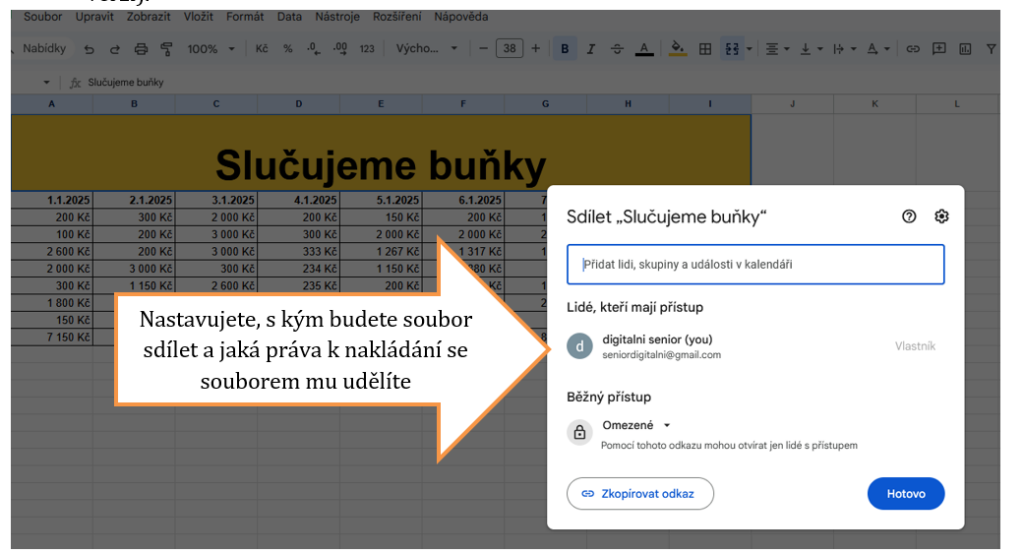The height and width of the screenshot is (554, 1024).
Task: Open the fill color paint bucket
Action: (677, 49)
